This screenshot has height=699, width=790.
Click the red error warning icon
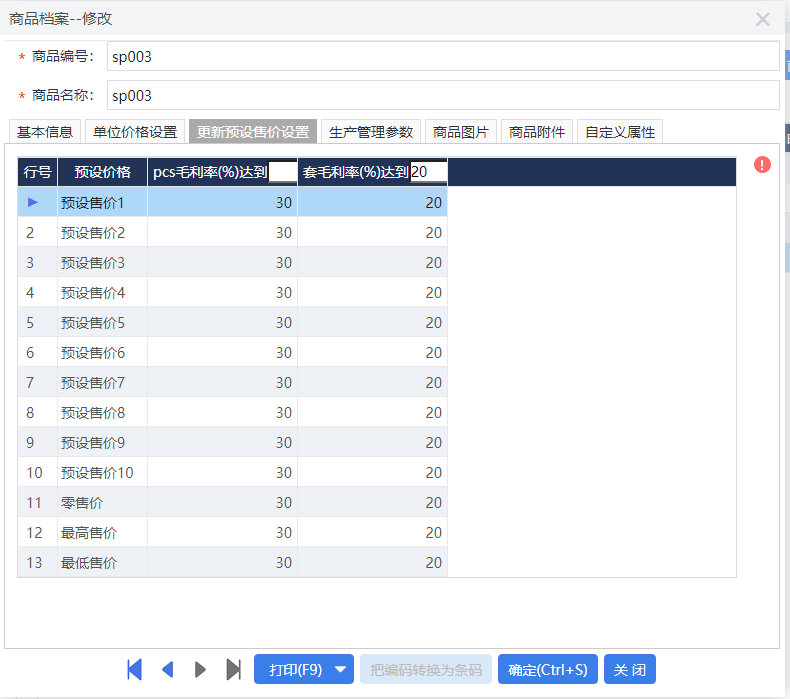coord(763,165)
